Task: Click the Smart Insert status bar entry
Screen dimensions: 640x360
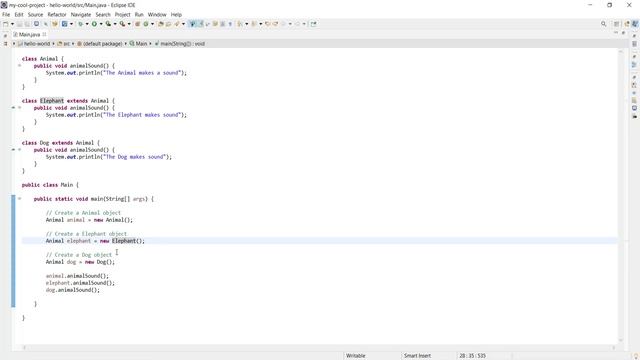Action: point(417,356)
